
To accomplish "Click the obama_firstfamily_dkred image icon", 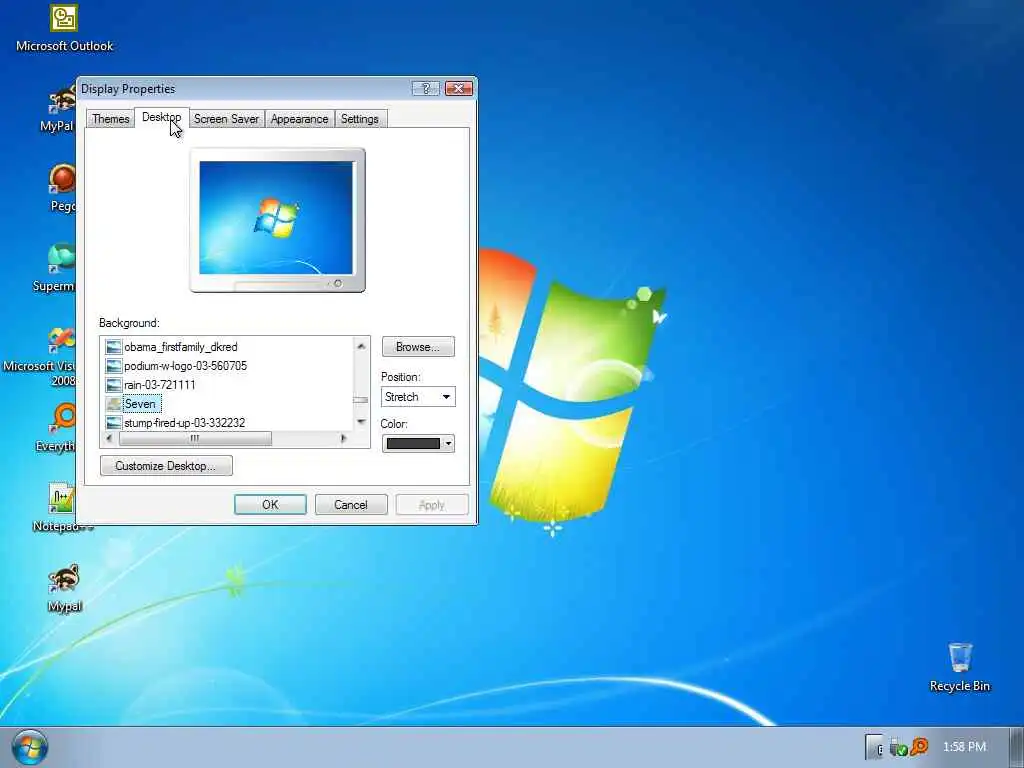I will pos(114,347).
